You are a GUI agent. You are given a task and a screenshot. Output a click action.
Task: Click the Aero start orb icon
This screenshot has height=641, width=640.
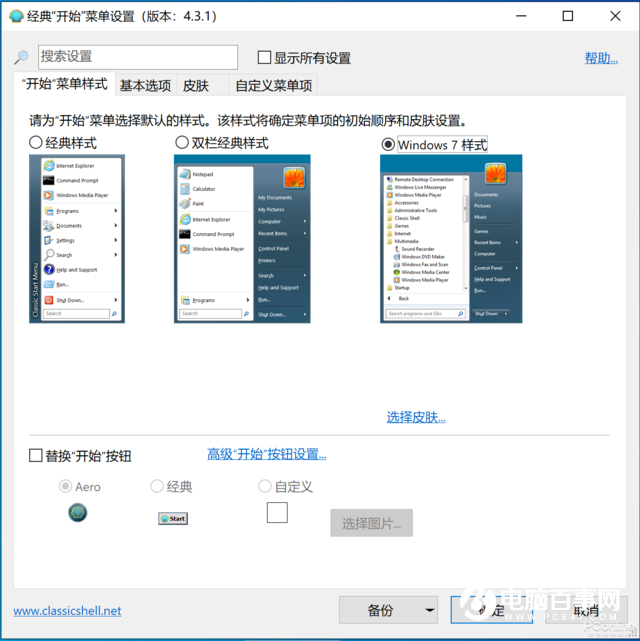click(x=78, y=512)
